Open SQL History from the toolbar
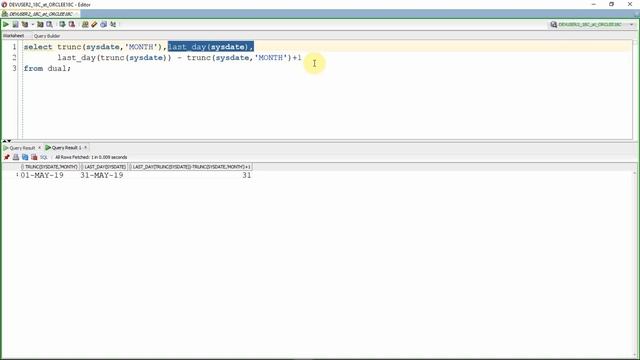This screenshot has height=360, width=640. coord(104,24)
